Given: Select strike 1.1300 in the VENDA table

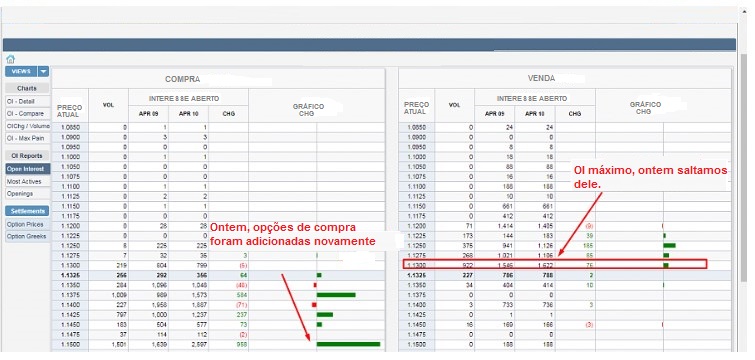Looking at the screenshot, I should [x=416, y=266].
